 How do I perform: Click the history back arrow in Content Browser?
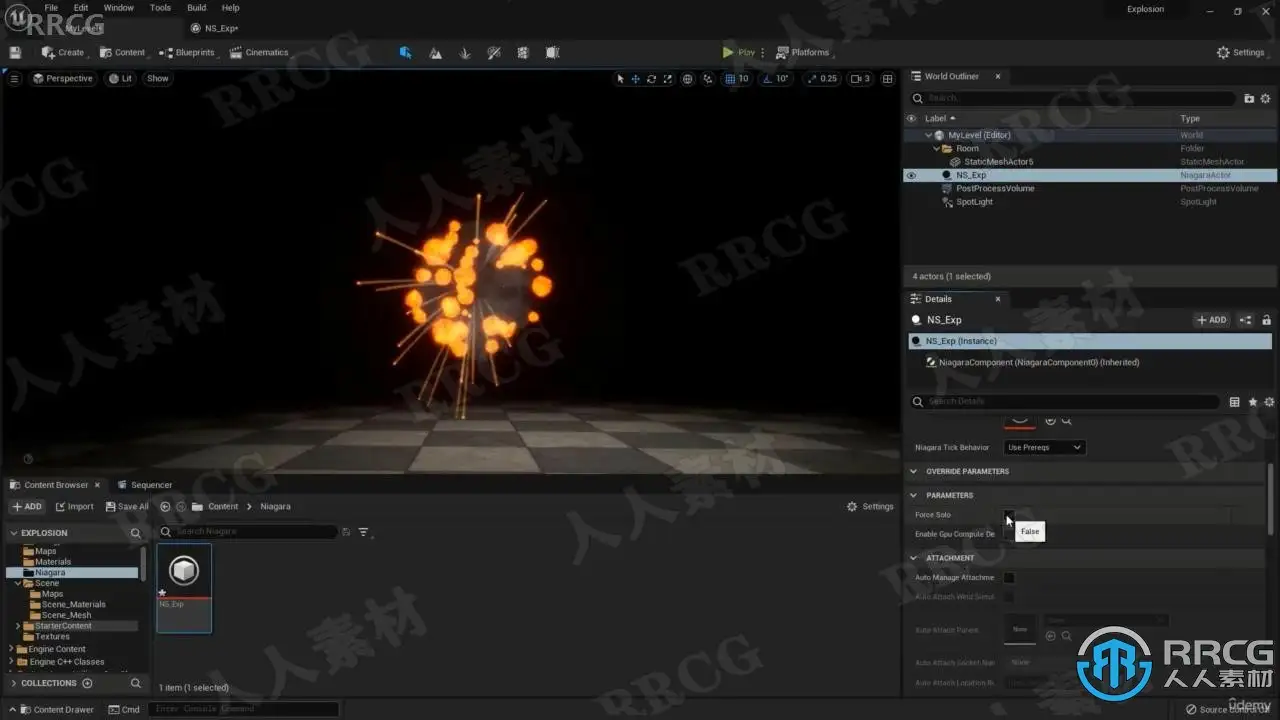click(166, 506)
